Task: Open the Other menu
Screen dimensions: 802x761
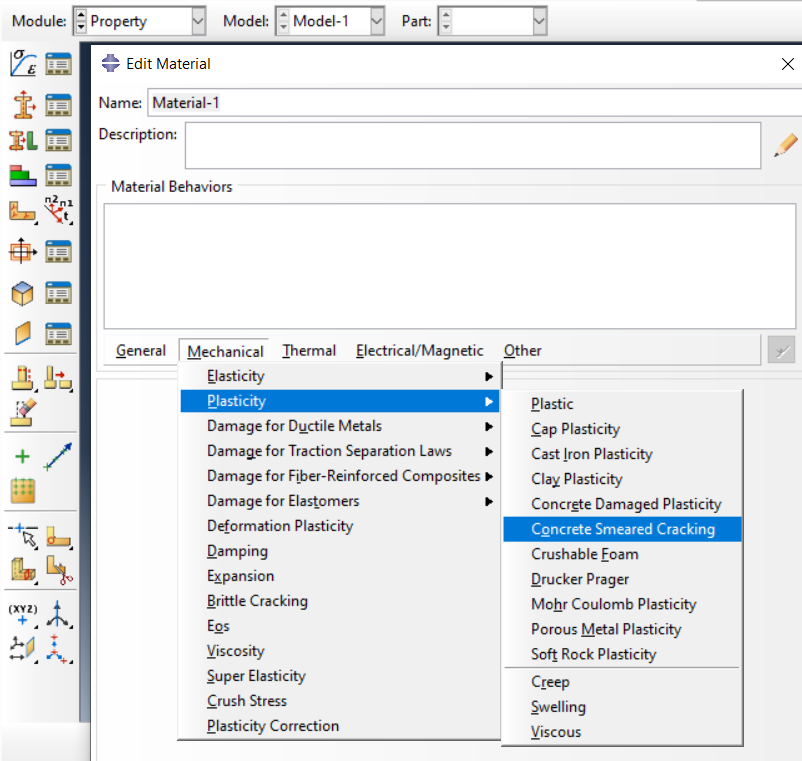Action: click(522, 351)
